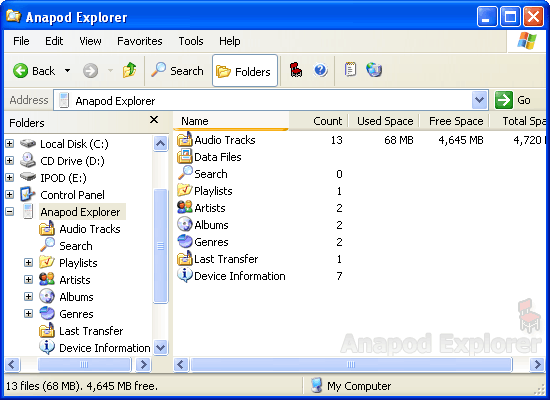Select Local Disk (C:) in folder tree

74,144
